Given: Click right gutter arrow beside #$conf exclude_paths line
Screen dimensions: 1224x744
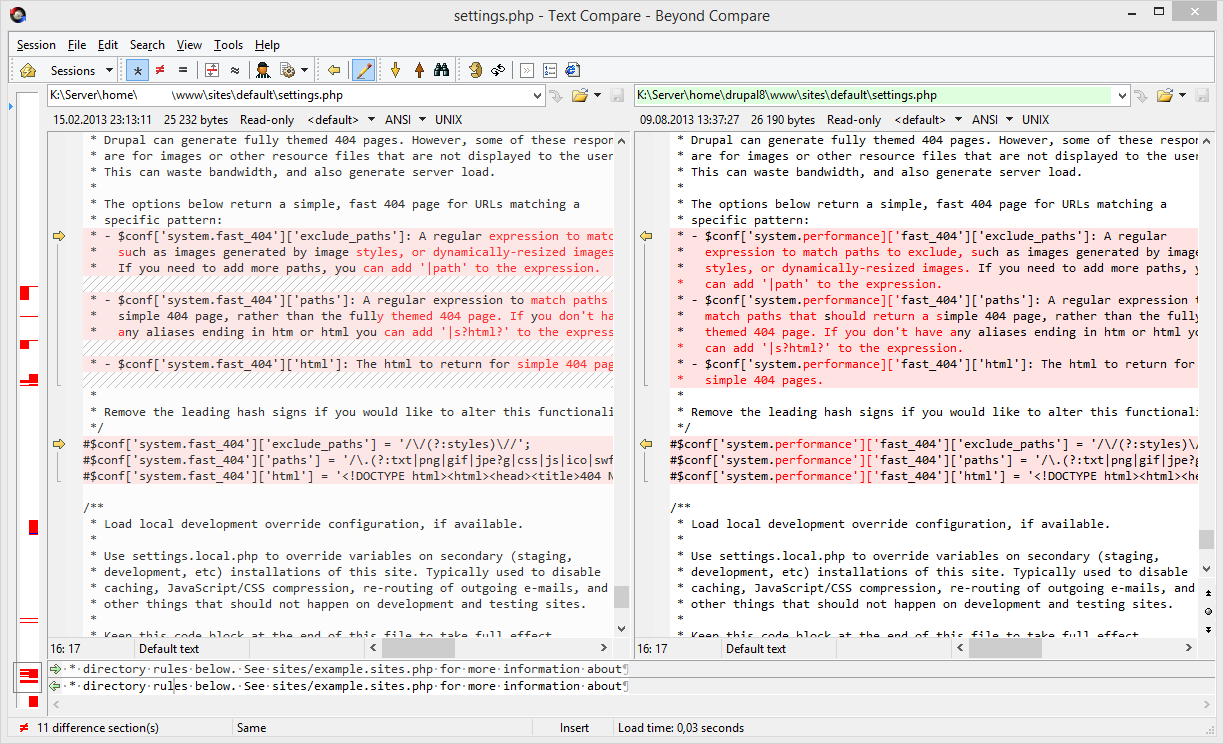Looking at the screenshot, I should [x=646, y=444].
